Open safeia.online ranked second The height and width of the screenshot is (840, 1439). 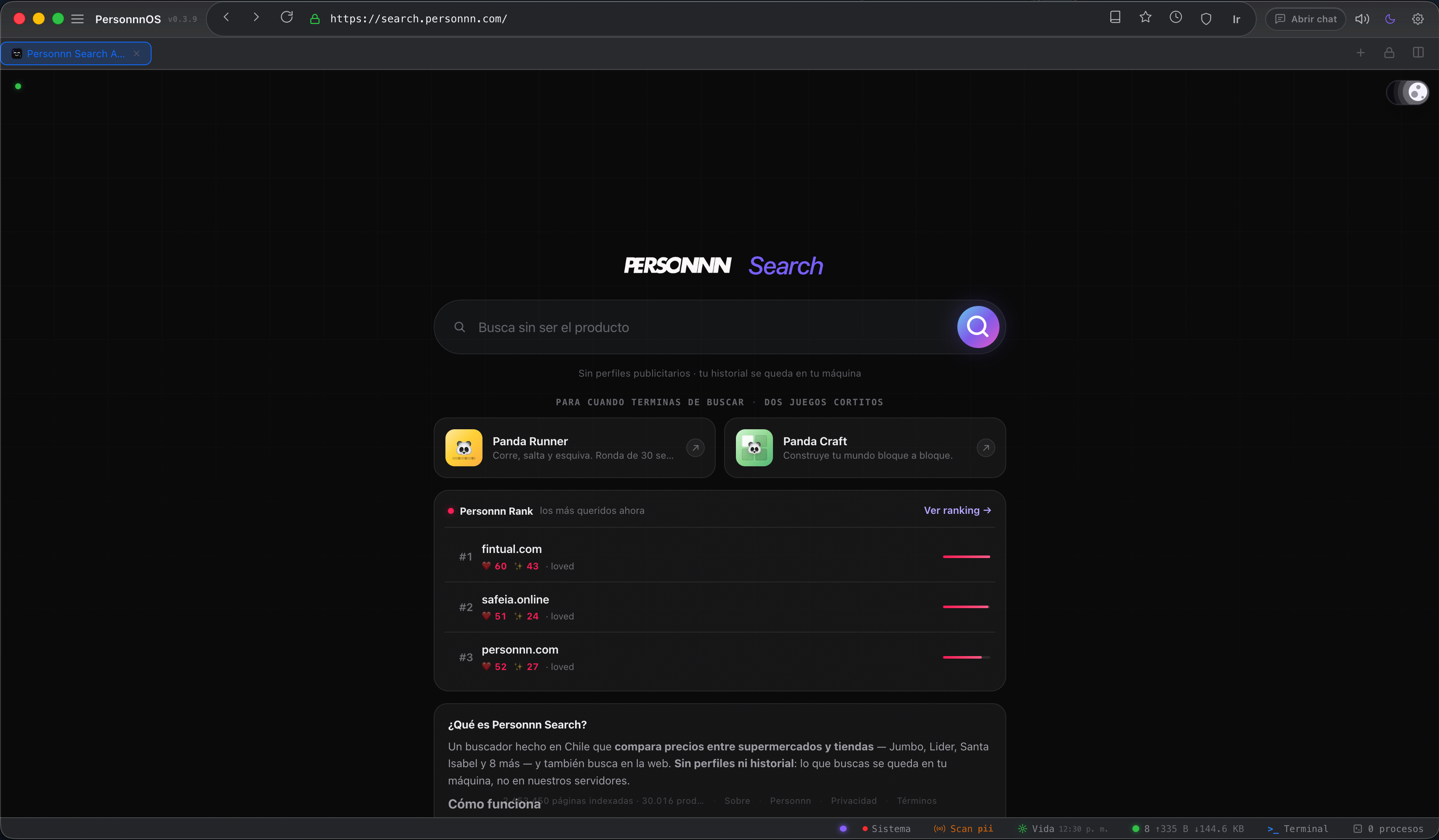coord(719,606)
